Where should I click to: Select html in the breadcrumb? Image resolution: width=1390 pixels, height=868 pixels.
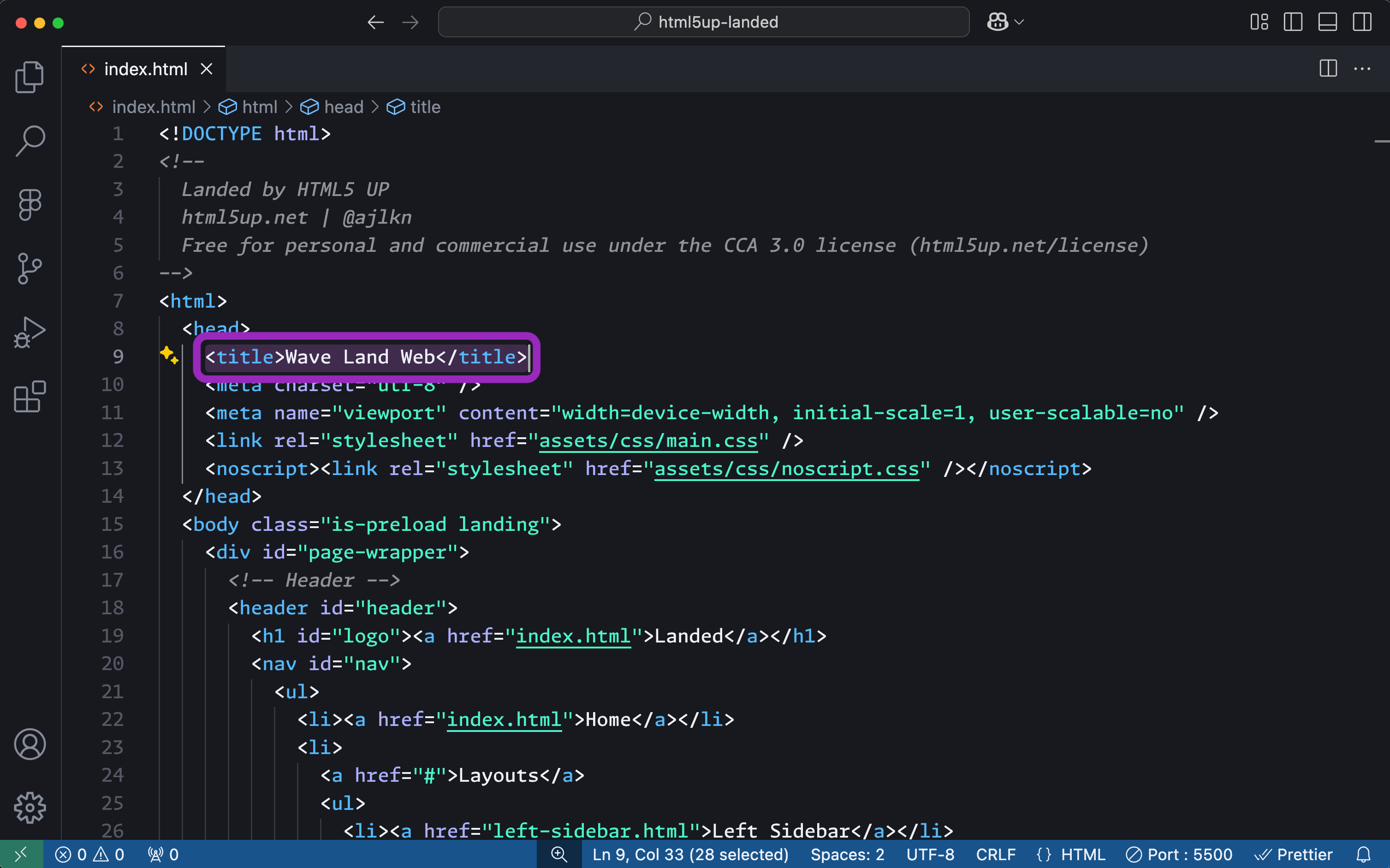pos(249,107)
